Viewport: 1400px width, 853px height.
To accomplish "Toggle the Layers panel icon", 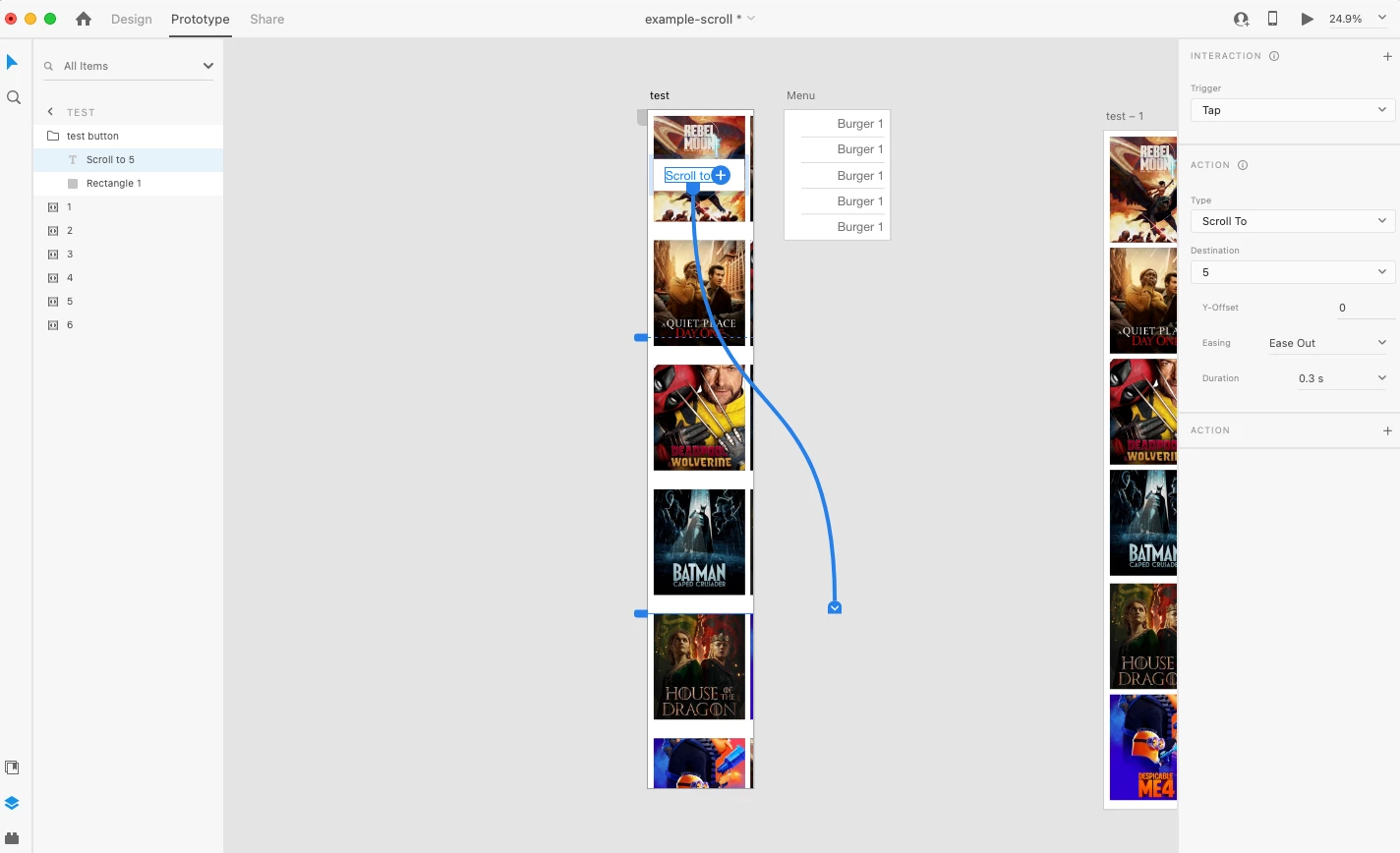I will pos(12,803).
